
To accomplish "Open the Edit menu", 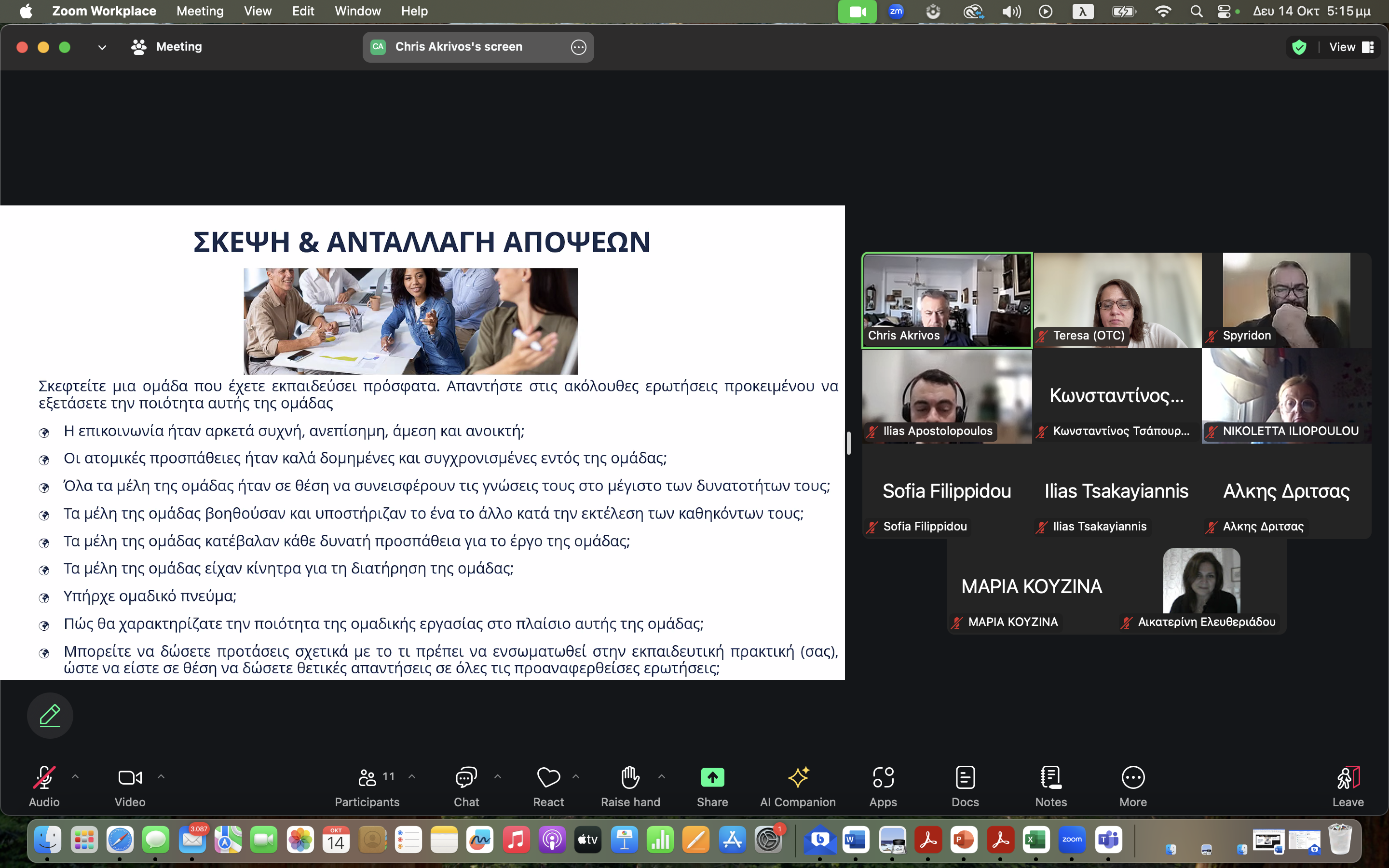I will (303, 11).
